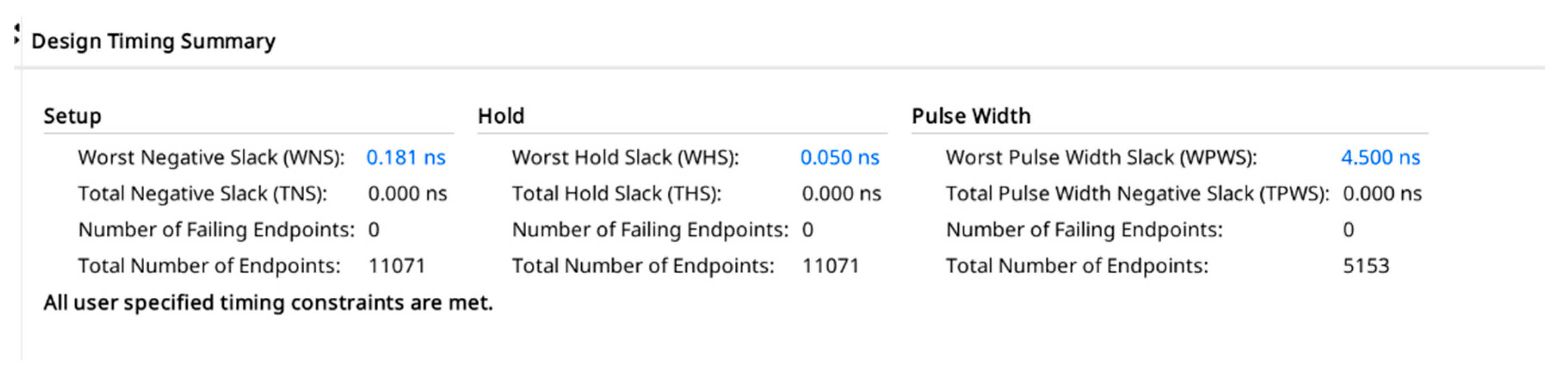Image resolution: width=1568 pixels, height=380 pixels.
Task: Open the 0.181 ns WNS slack link
Action: [x=405, y=157]
